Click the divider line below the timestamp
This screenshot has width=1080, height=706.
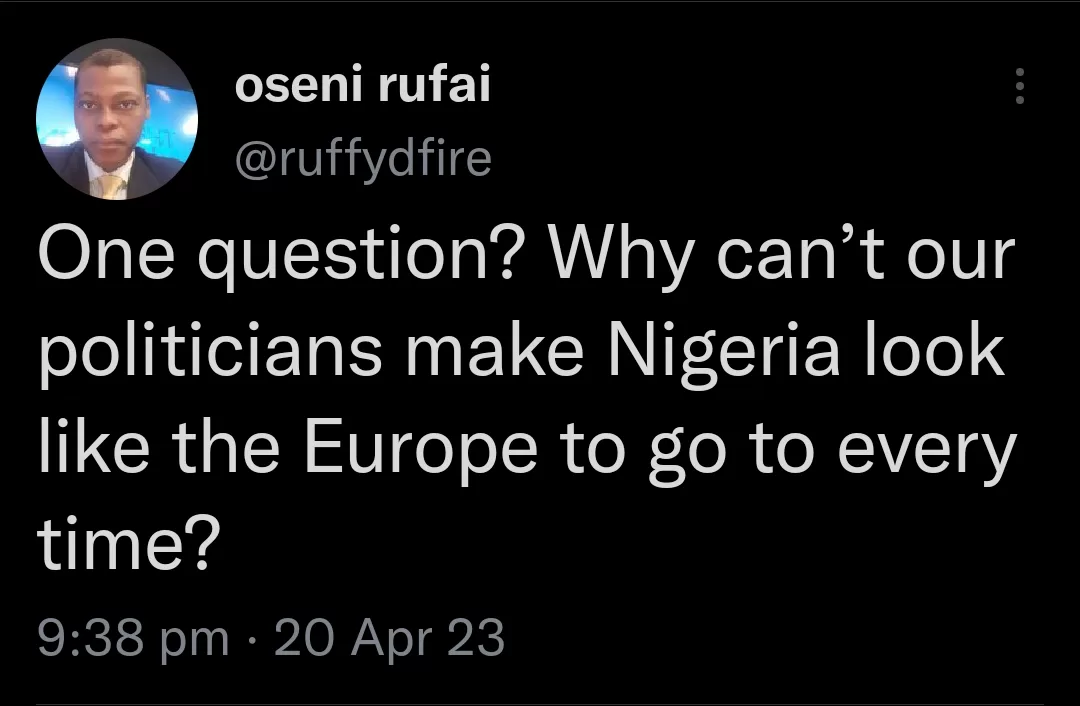tap(540, 700)
